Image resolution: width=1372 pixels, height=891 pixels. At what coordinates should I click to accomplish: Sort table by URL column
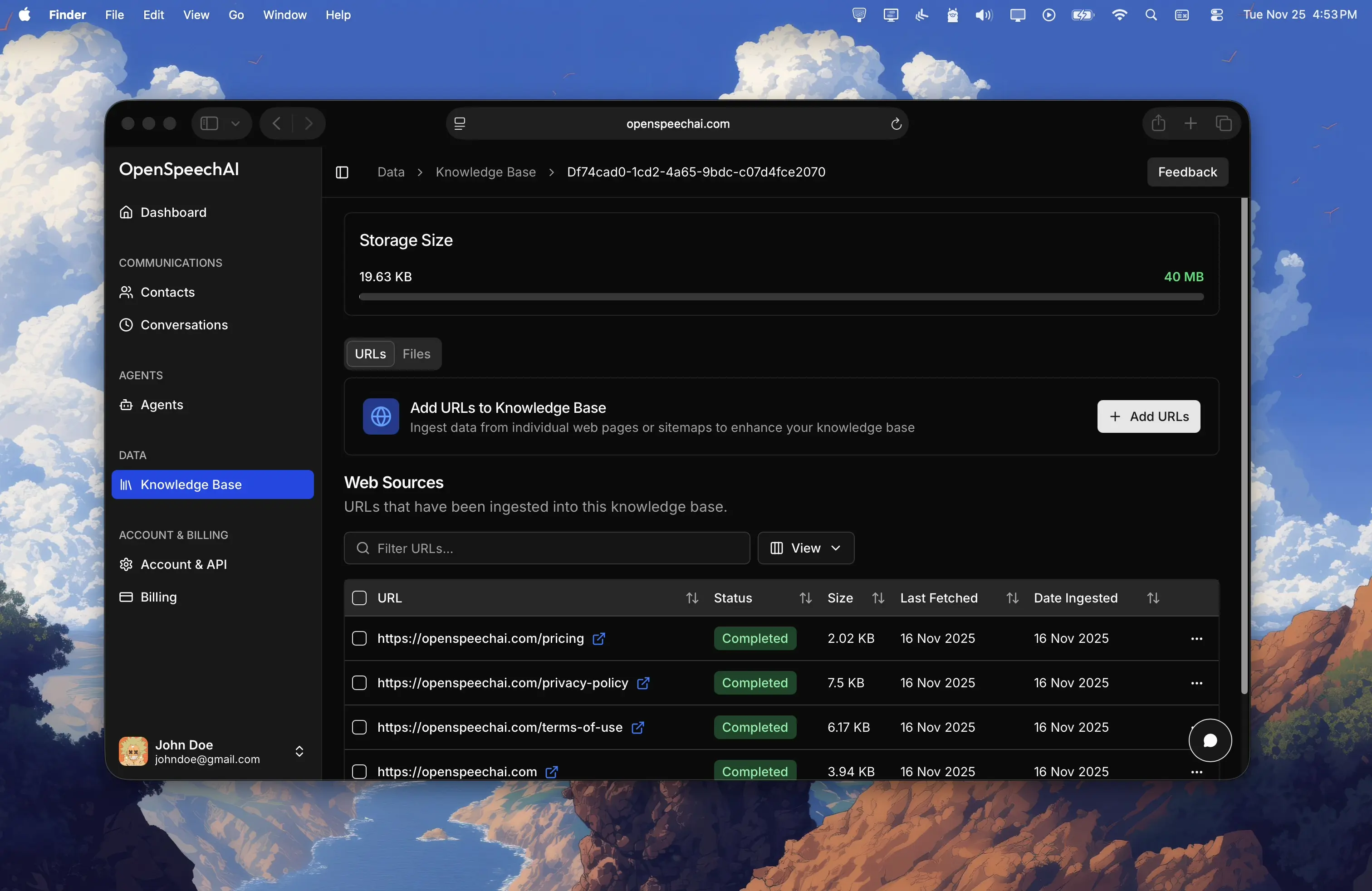coord(692,598)
